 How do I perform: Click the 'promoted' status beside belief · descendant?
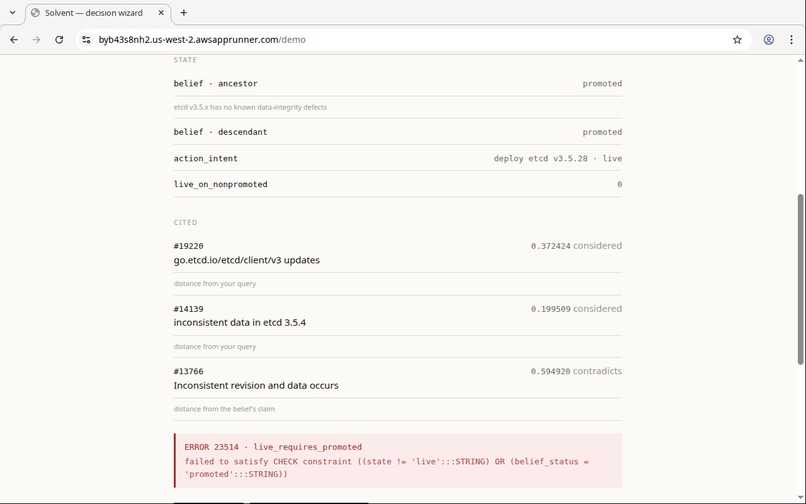click(x=602, y=132)
